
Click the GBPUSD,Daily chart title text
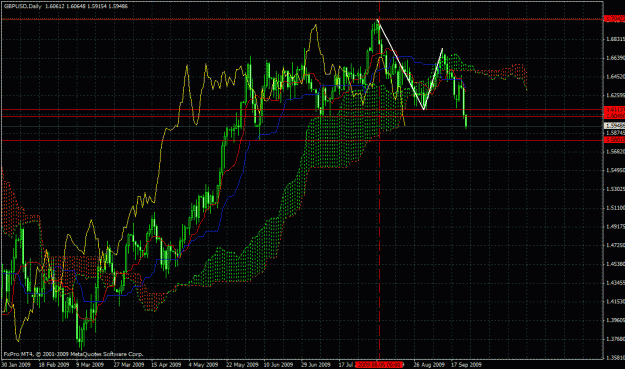[22, 6]
